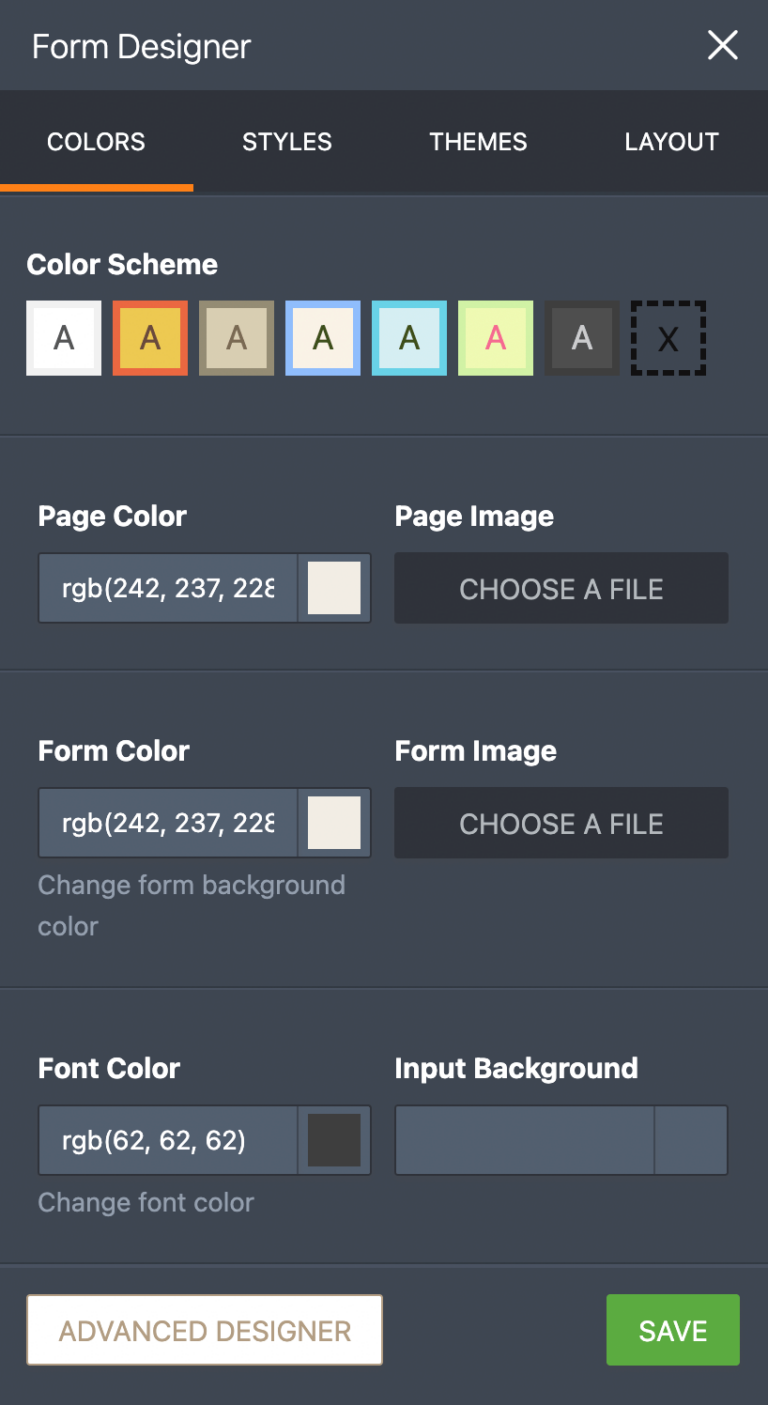
Task: Open the Page Color picker swatch
Action: 335,588
